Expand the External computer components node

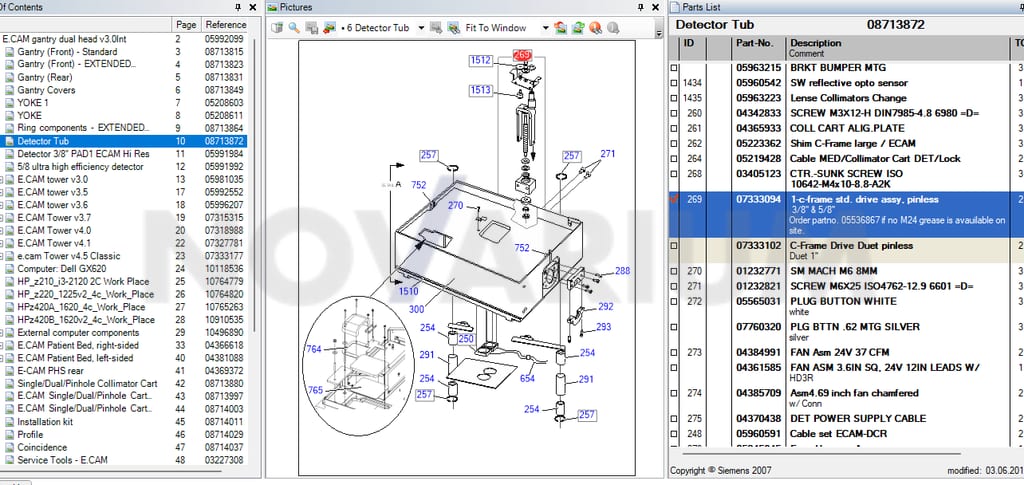pyautogui.click(x=1, y=332)
